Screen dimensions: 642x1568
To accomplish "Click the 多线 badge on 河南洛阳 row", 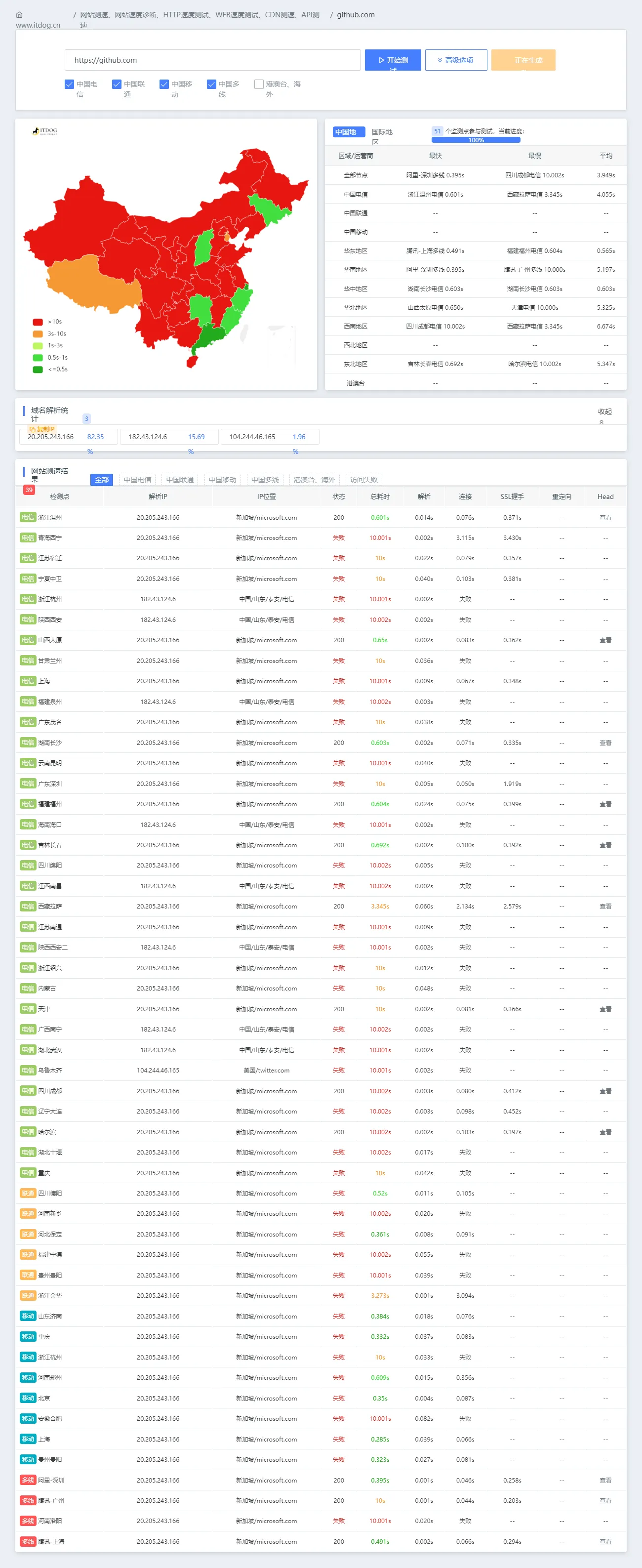I will (28, 1521).
